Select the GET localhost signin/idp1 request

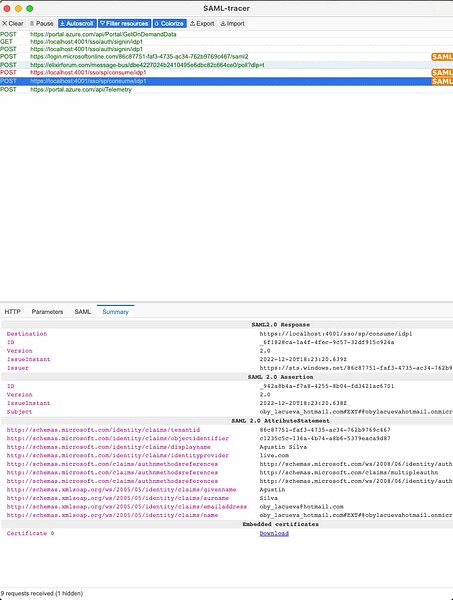[226, 42]
